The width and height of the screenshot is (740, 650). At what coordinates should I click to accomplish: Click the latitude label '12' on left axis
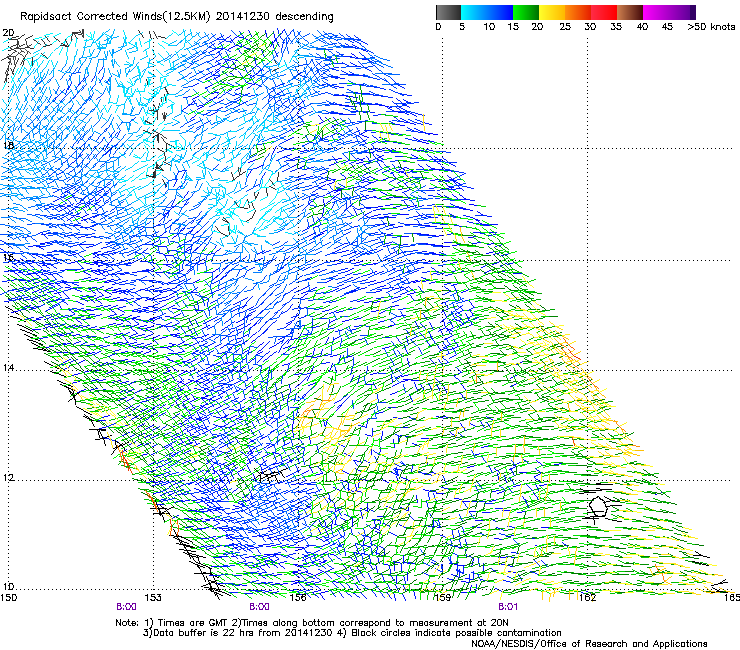pos(8,478)
